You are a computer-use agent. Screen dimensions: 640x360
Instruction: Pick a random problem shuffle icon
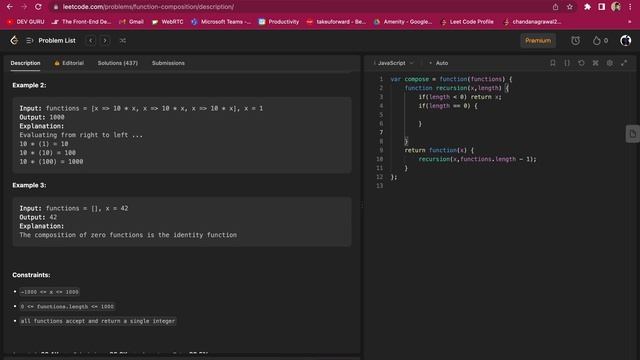(123, 41)
